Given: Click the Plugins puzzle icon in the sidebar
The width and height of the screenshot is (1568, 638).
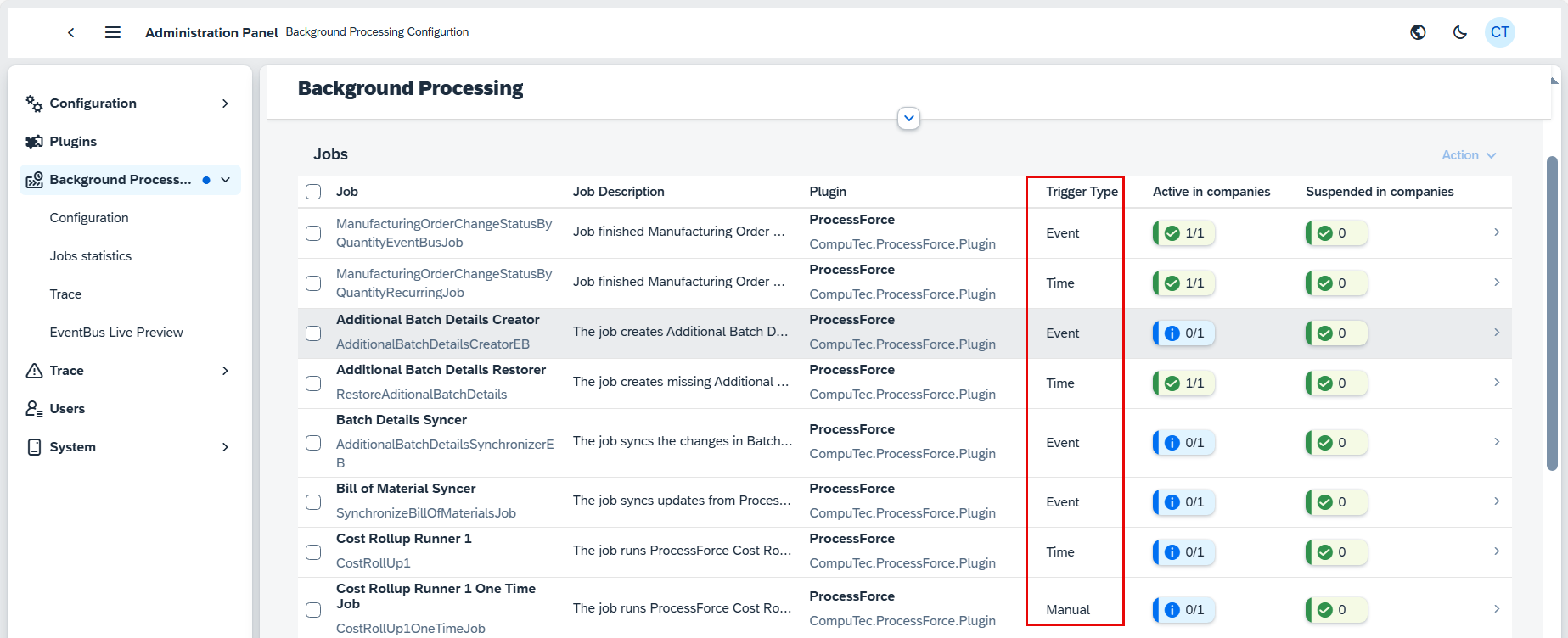Looking at the screenshot, I should [34, 142].
